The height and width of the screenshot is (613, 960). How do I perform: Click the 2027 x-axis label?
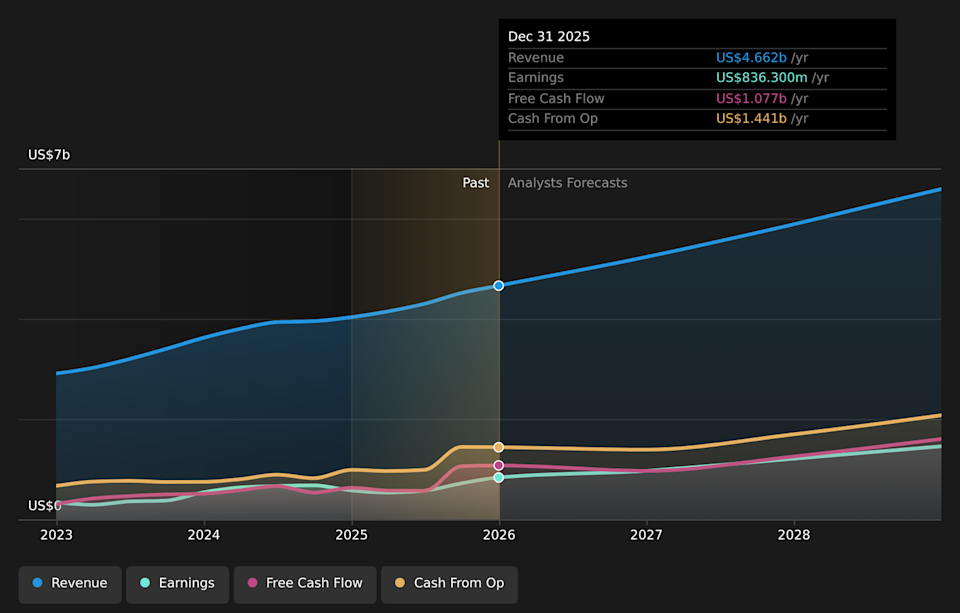pos(647,535)
